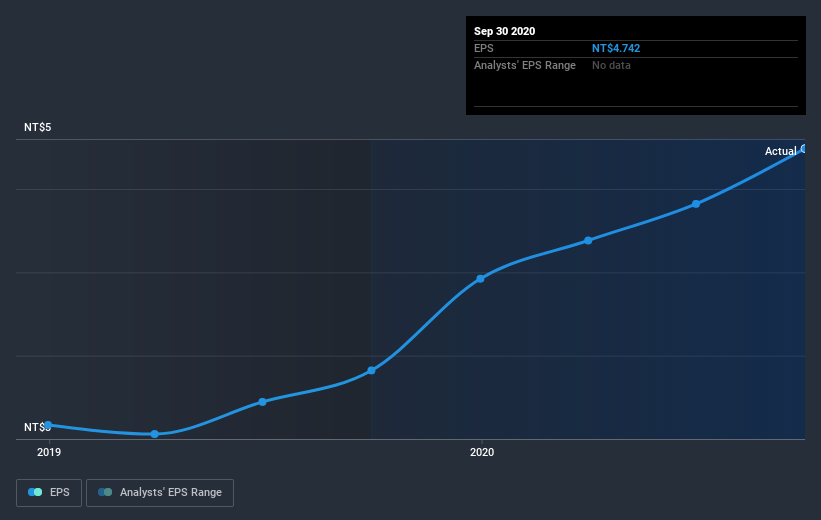The height and width of the screenshot is (520, 821).
Task: Click the Analysts' EPS Range tooltip row label
Action: tap(525, 65)
